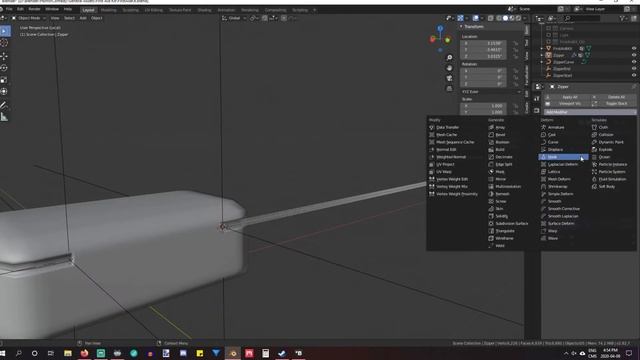Open Firefox from the taskbar
The image size is (640, 360).
click(84, 353)
